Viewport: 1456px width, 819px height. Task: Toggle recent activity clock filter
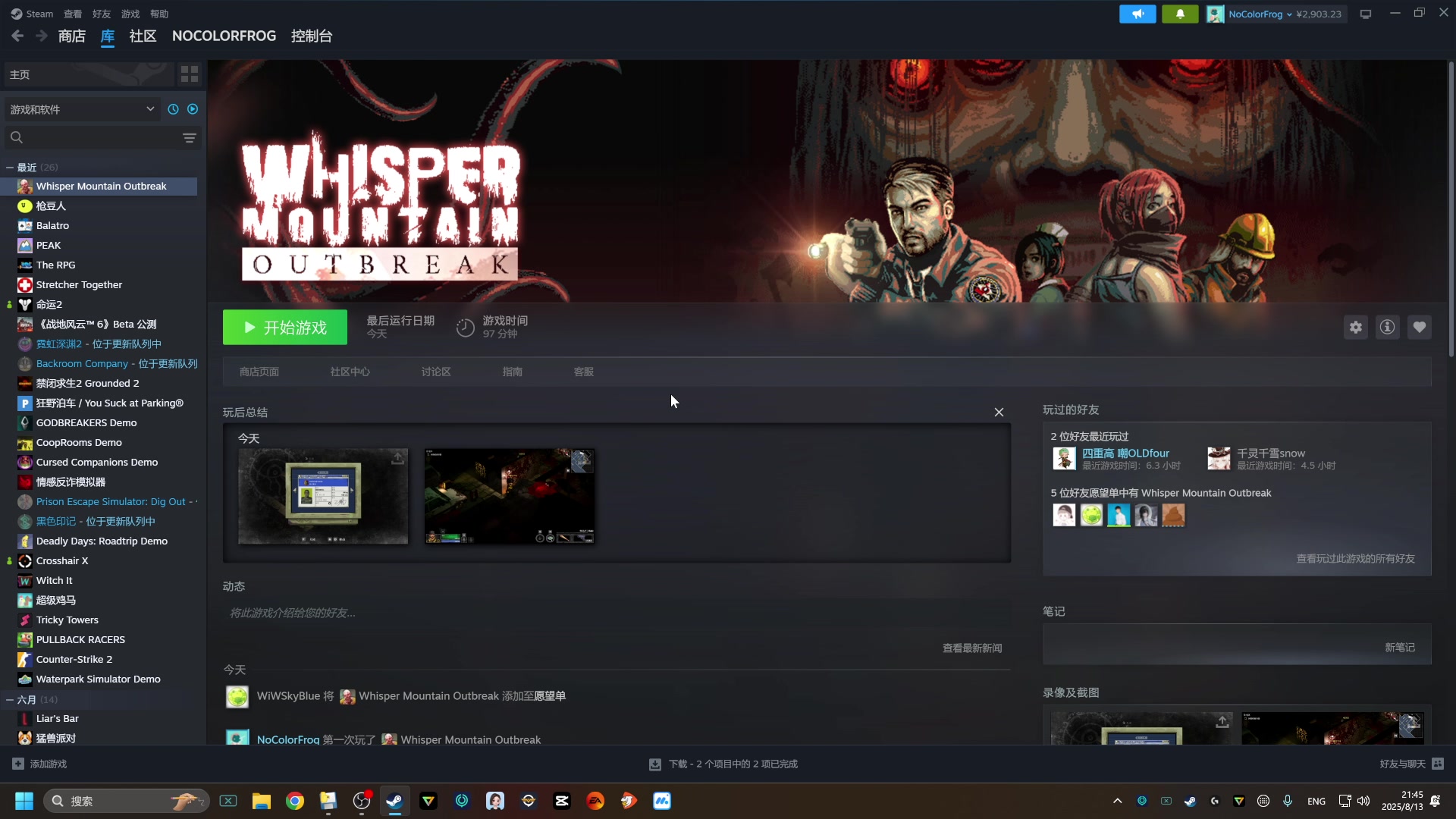[174, 109]
